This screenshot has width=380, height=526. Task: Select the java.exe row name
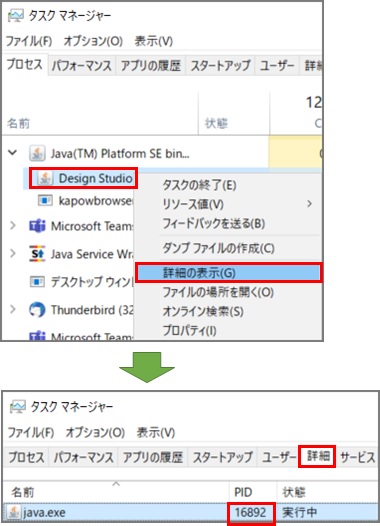[x=44, y=513]
